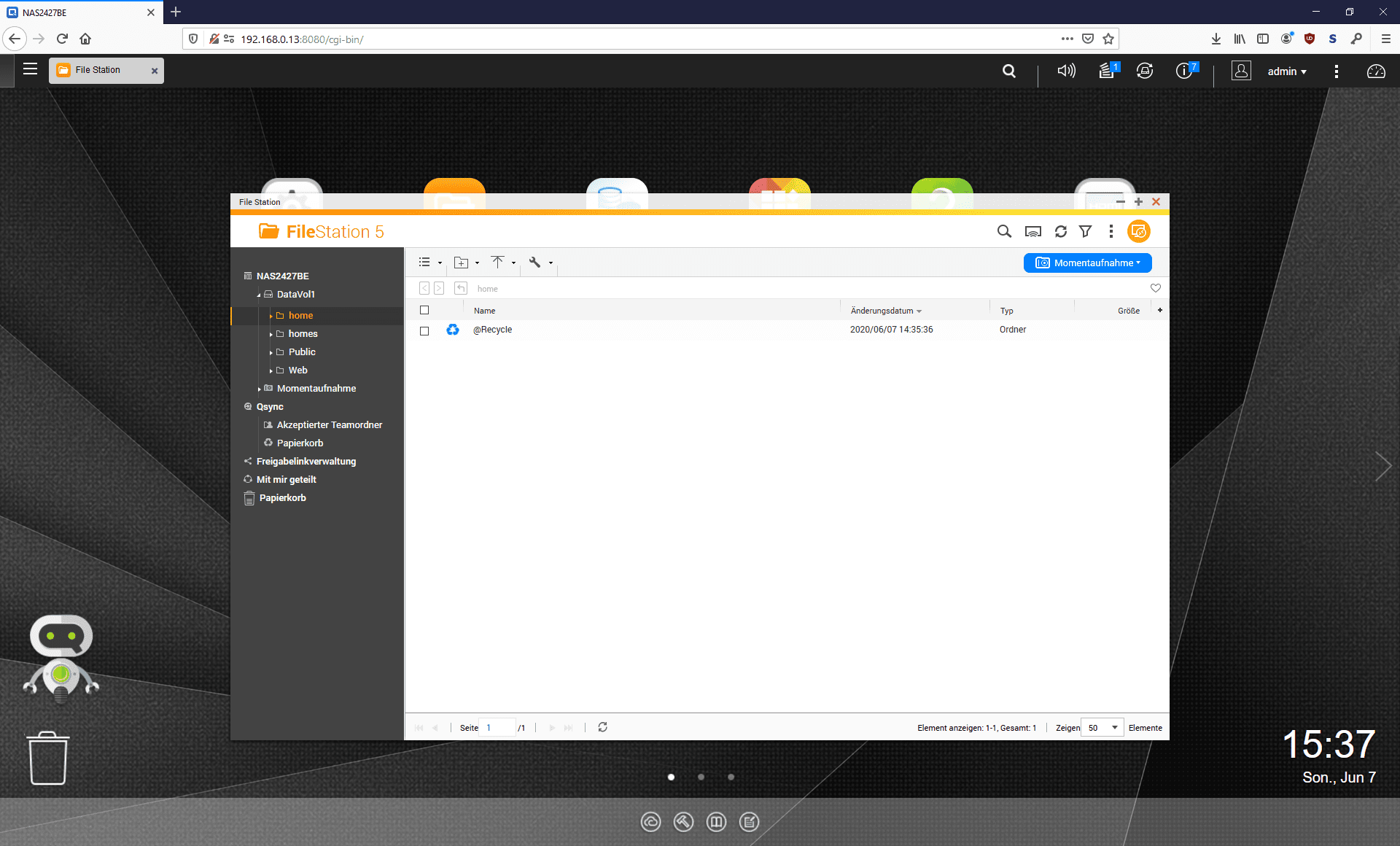Select the checkbox next to @Recycle
The image size is (1400, 846).
coord(425,330)
